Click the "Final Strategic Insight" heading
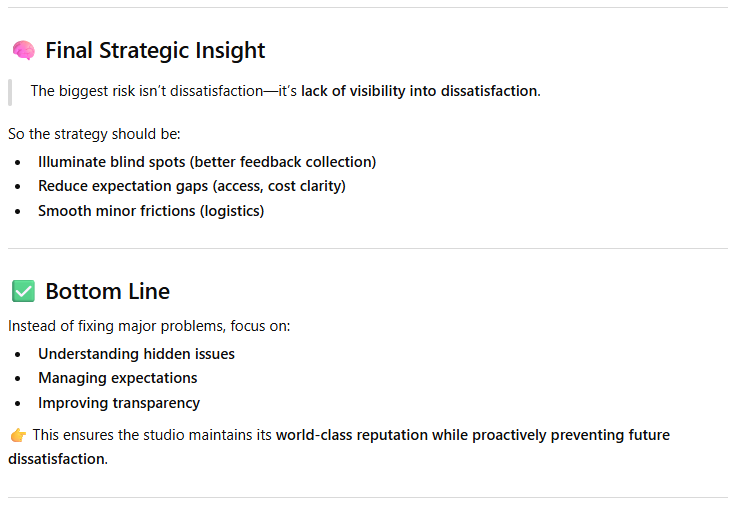Screen dimensions: 735x506 point(155,50)
